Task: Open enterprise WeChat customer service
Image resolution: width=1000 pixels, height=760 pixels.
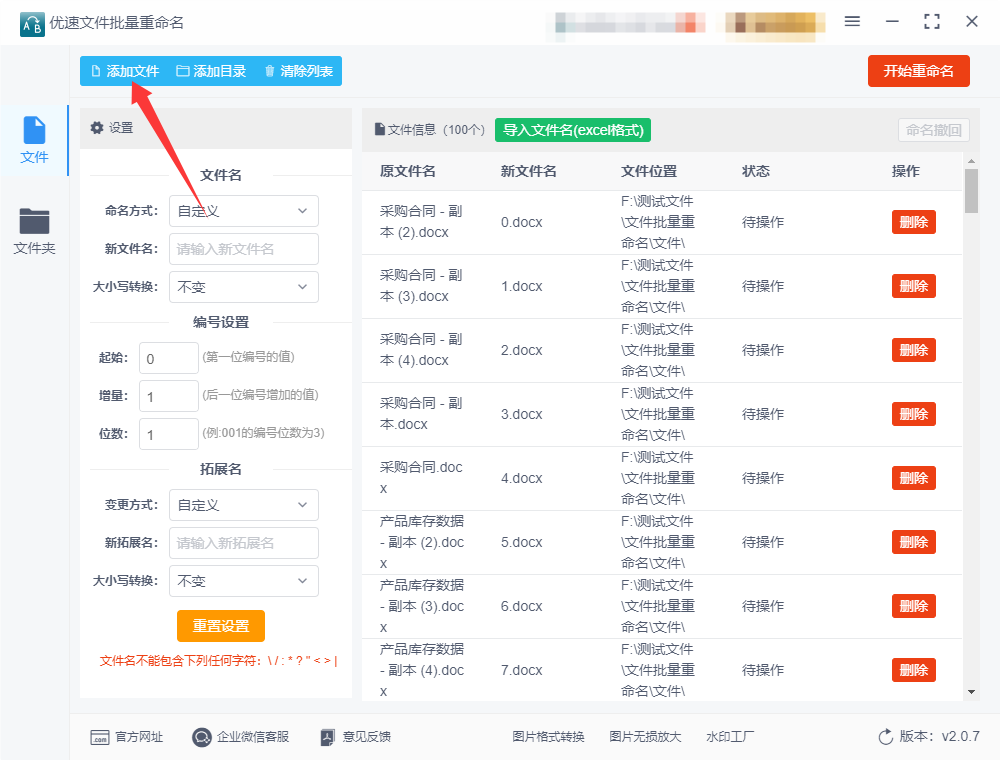Action: [253, 737]
